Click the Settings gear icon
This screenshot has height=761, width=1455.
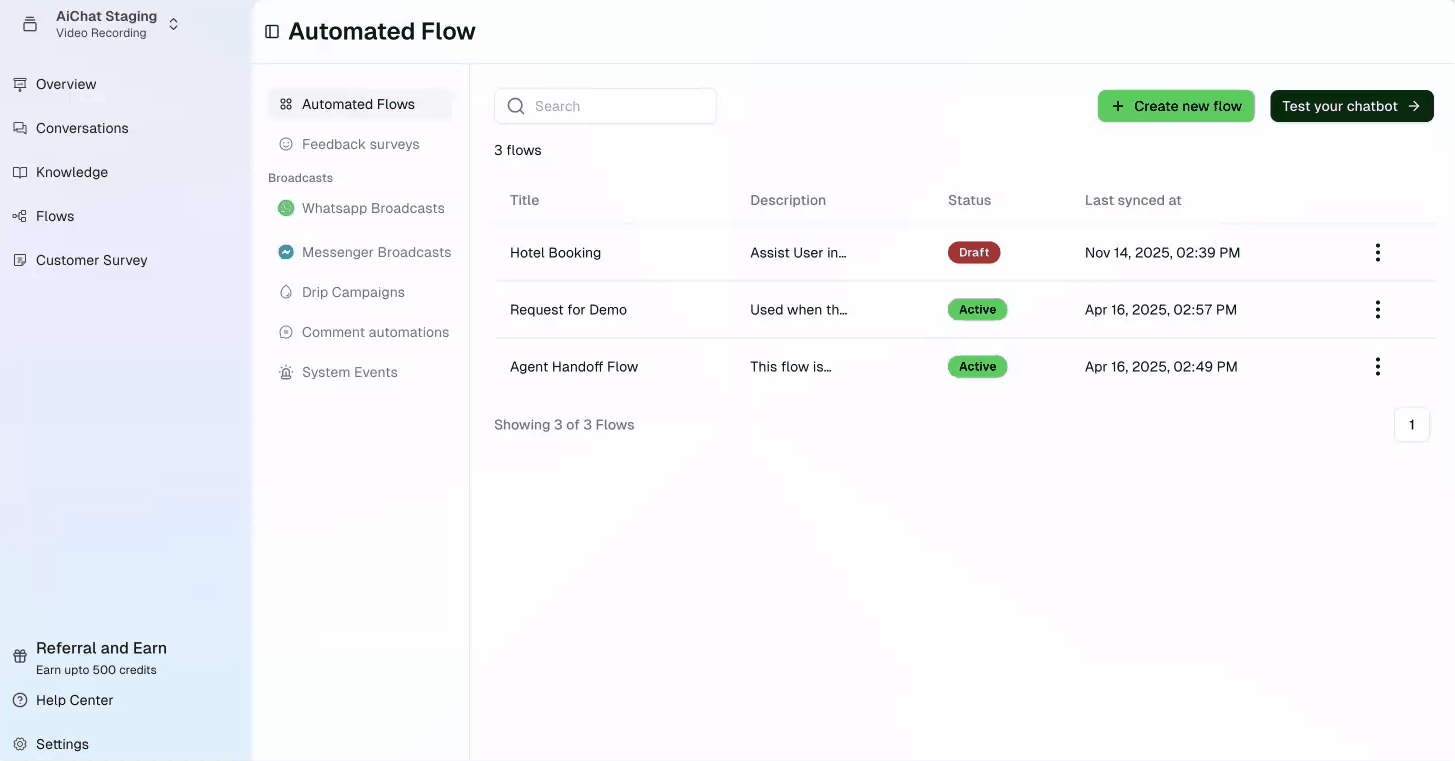pos(20,744)
